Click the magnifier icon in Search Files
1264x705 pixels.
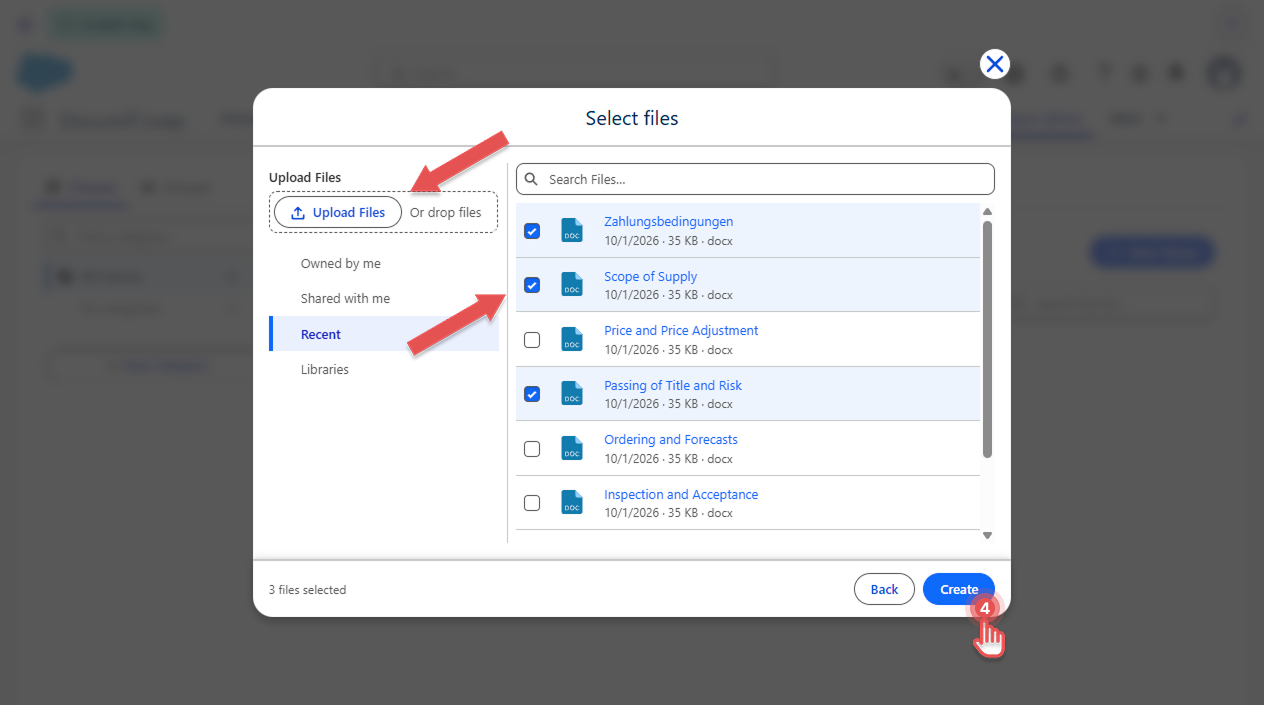531,179
